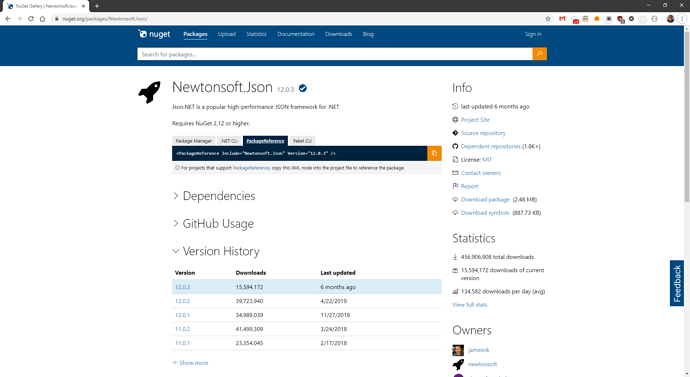Click Download symbols link
690x377 pixels.
[485, 212]
